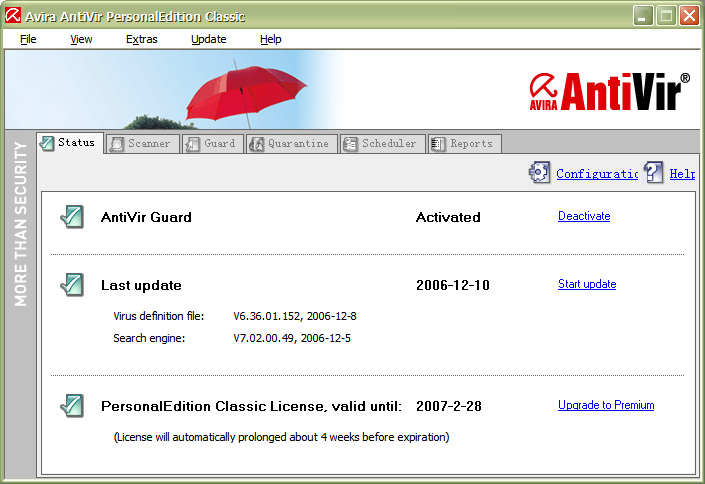Open the View menu
Viewport: 705px width, 484px height.
coord(81,39)
